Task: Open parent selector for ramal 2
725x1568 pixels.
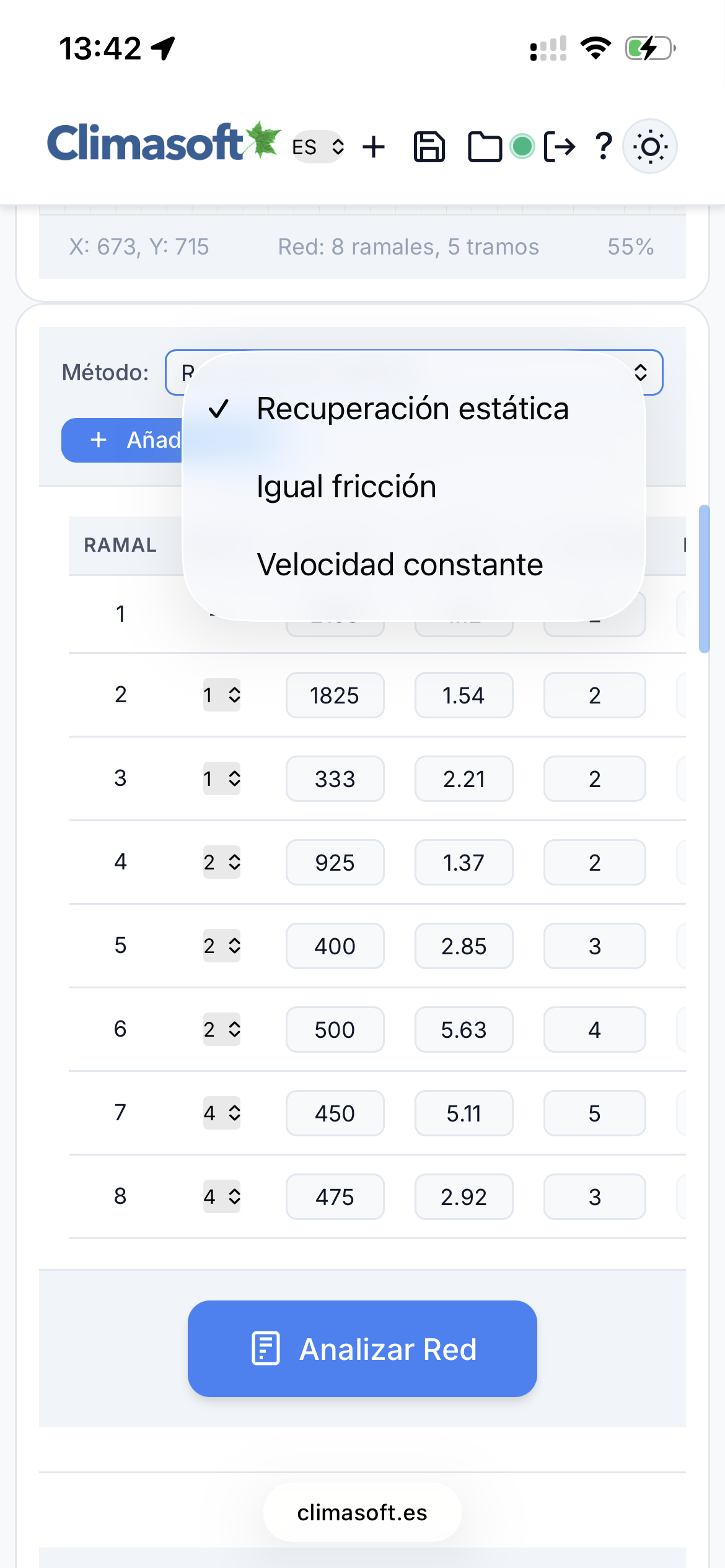Action: pyautogui.click(x=221, y=695)
